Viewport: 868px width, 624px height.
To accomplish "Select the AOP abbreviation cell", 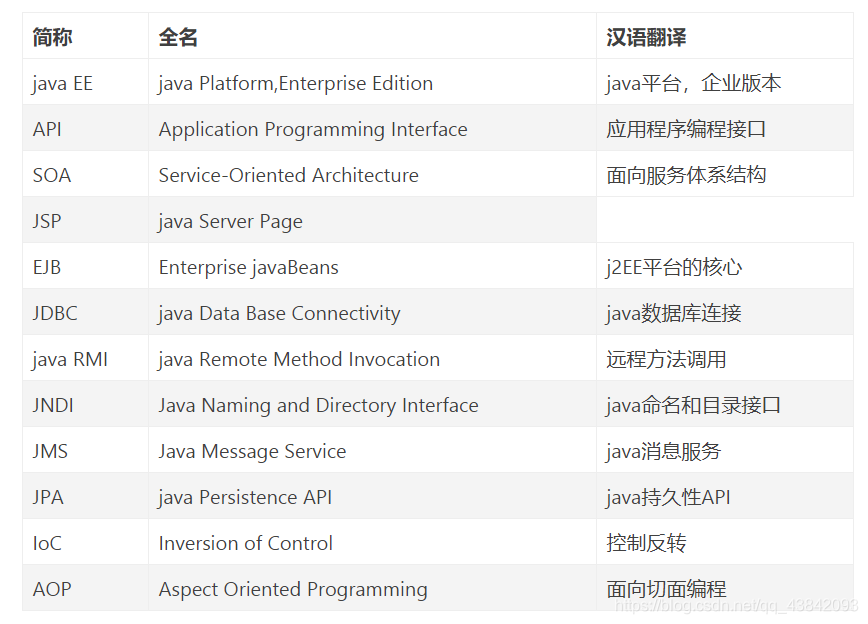I will (x=85, y=587).
